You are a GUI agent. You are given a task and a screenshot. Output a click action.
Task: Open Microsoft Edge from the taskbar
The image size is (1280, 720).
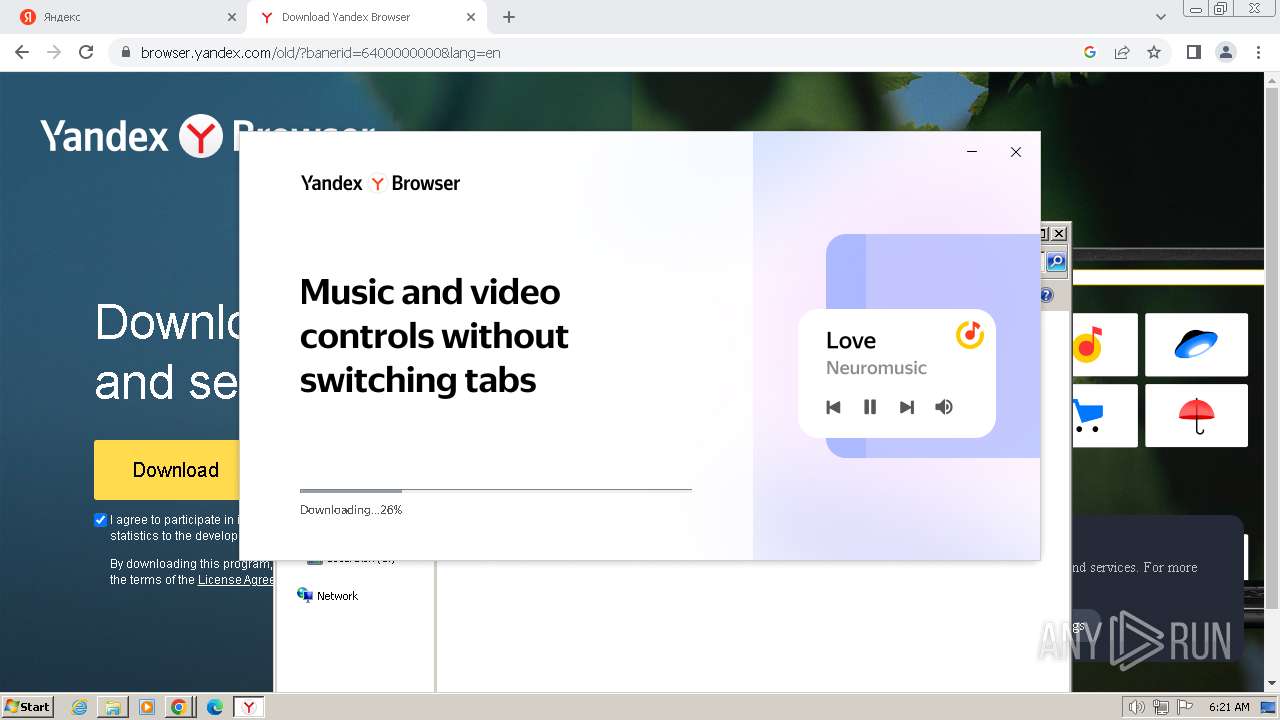(x=214, y=707)
